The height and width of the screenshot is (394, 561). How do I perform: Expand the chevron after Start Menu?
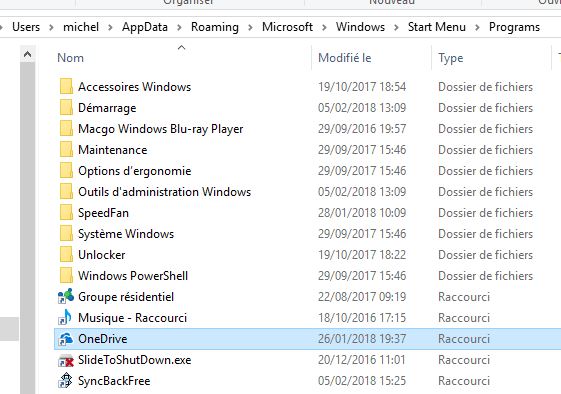[x=477, y=27]
